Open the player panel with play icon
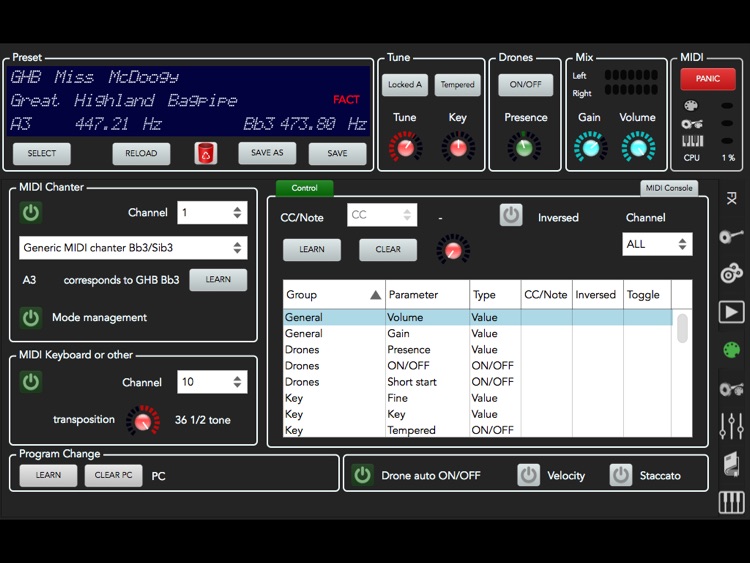This screenshot has width=750, height=563. (x=732, y=312)
